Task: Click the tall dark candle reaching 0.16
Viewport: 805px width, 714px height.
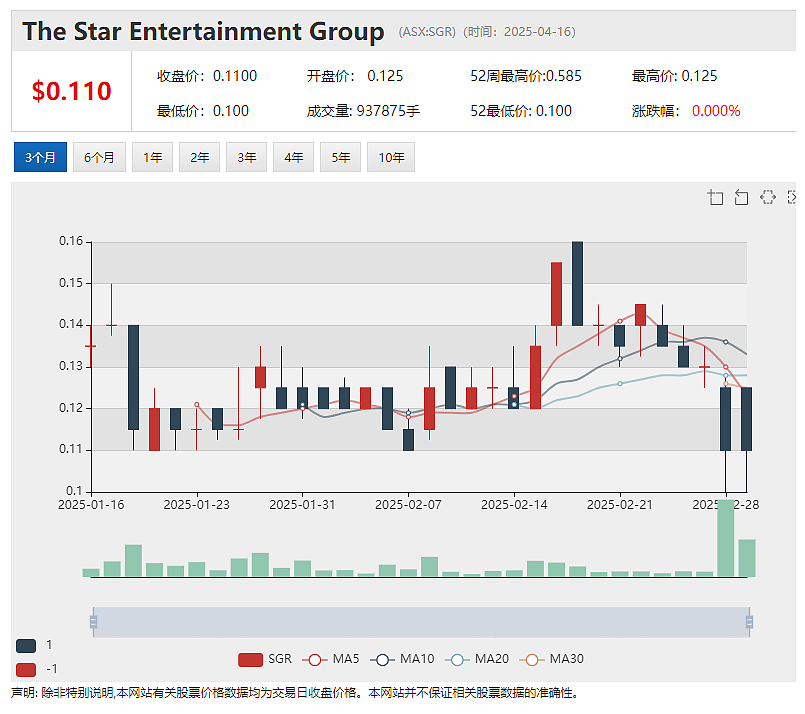Action: click(x=577, y=283)
